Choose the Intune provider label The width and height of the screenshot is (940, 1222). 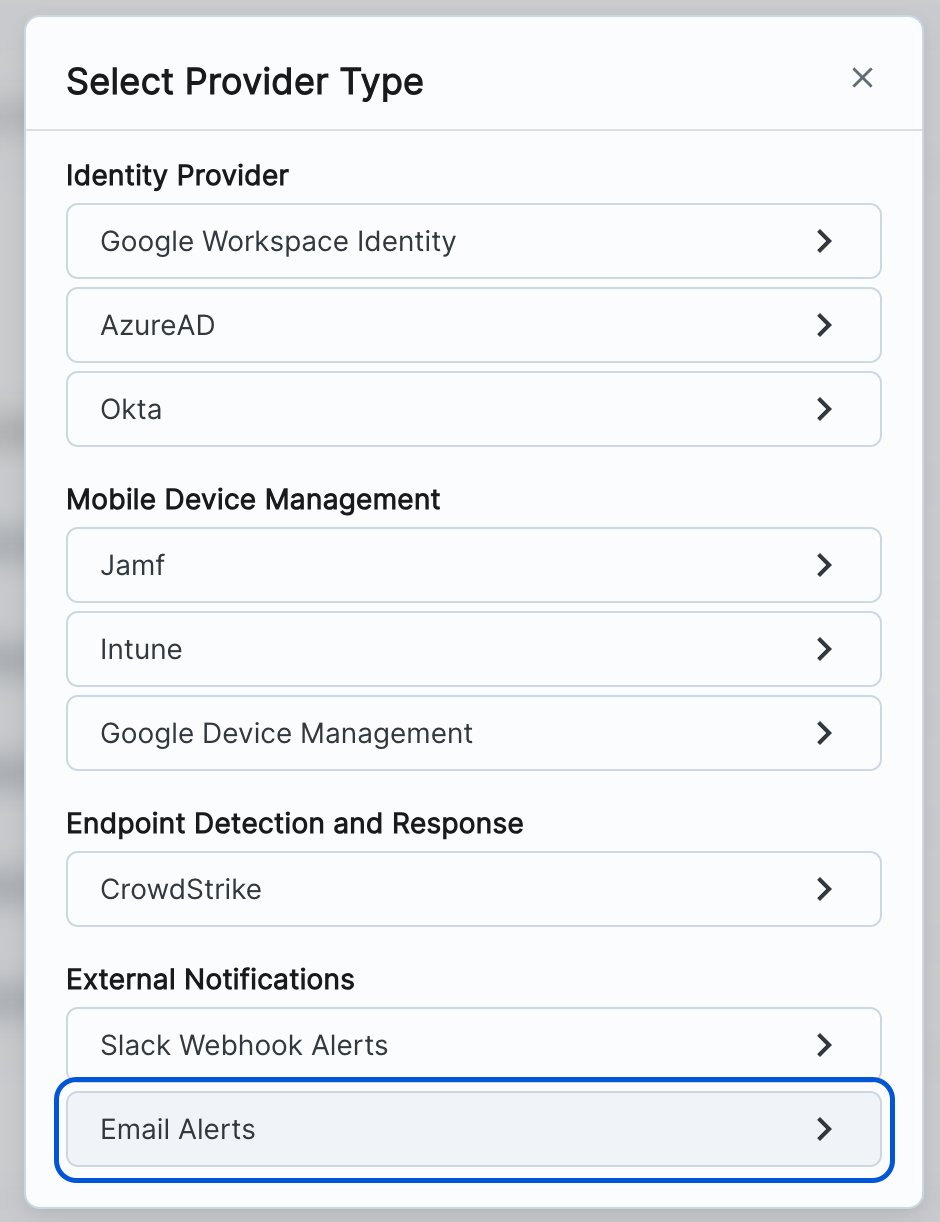[x=141, y=649]
